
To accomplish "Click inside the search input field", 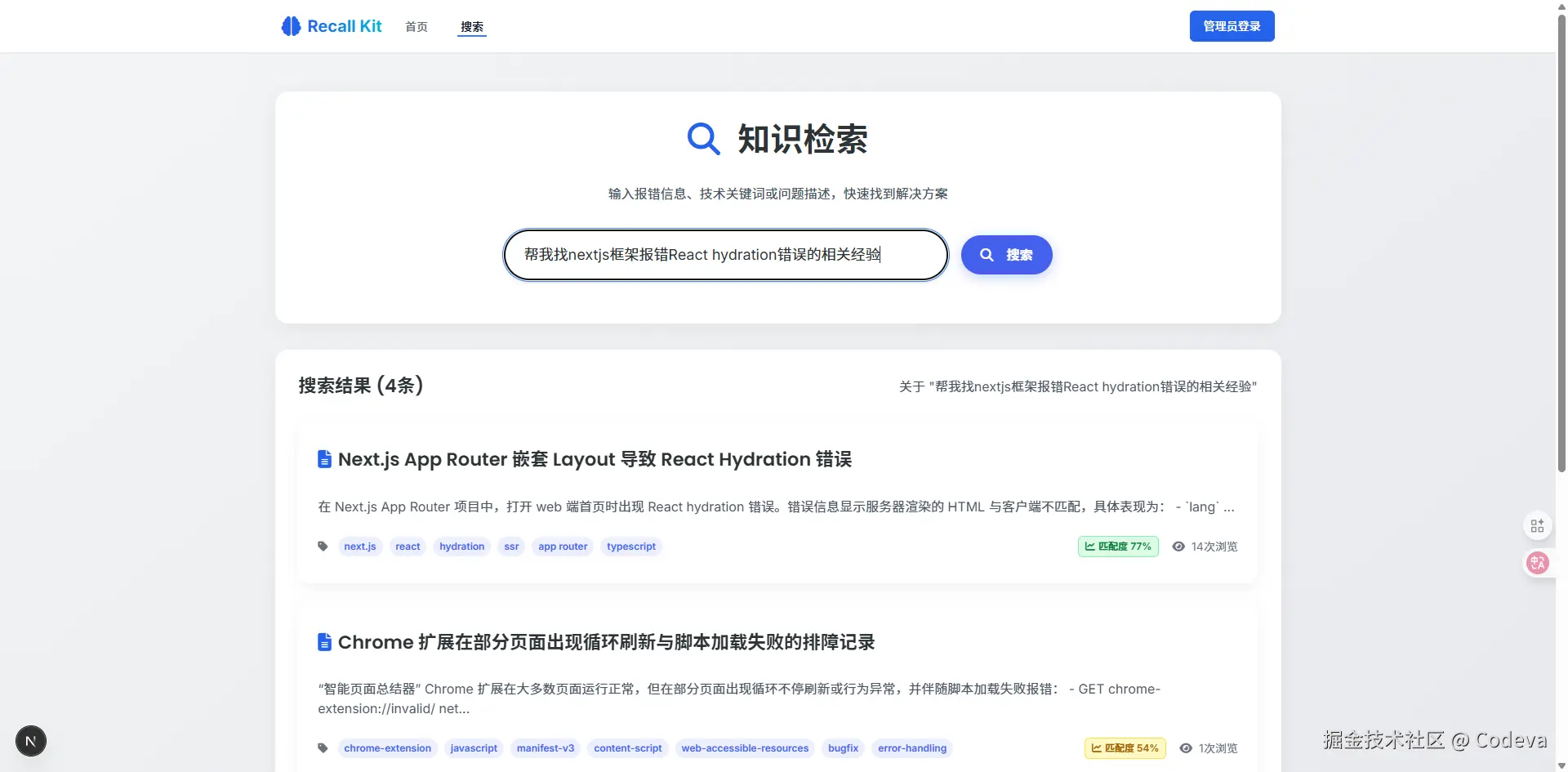I will (x=725, y=254).
